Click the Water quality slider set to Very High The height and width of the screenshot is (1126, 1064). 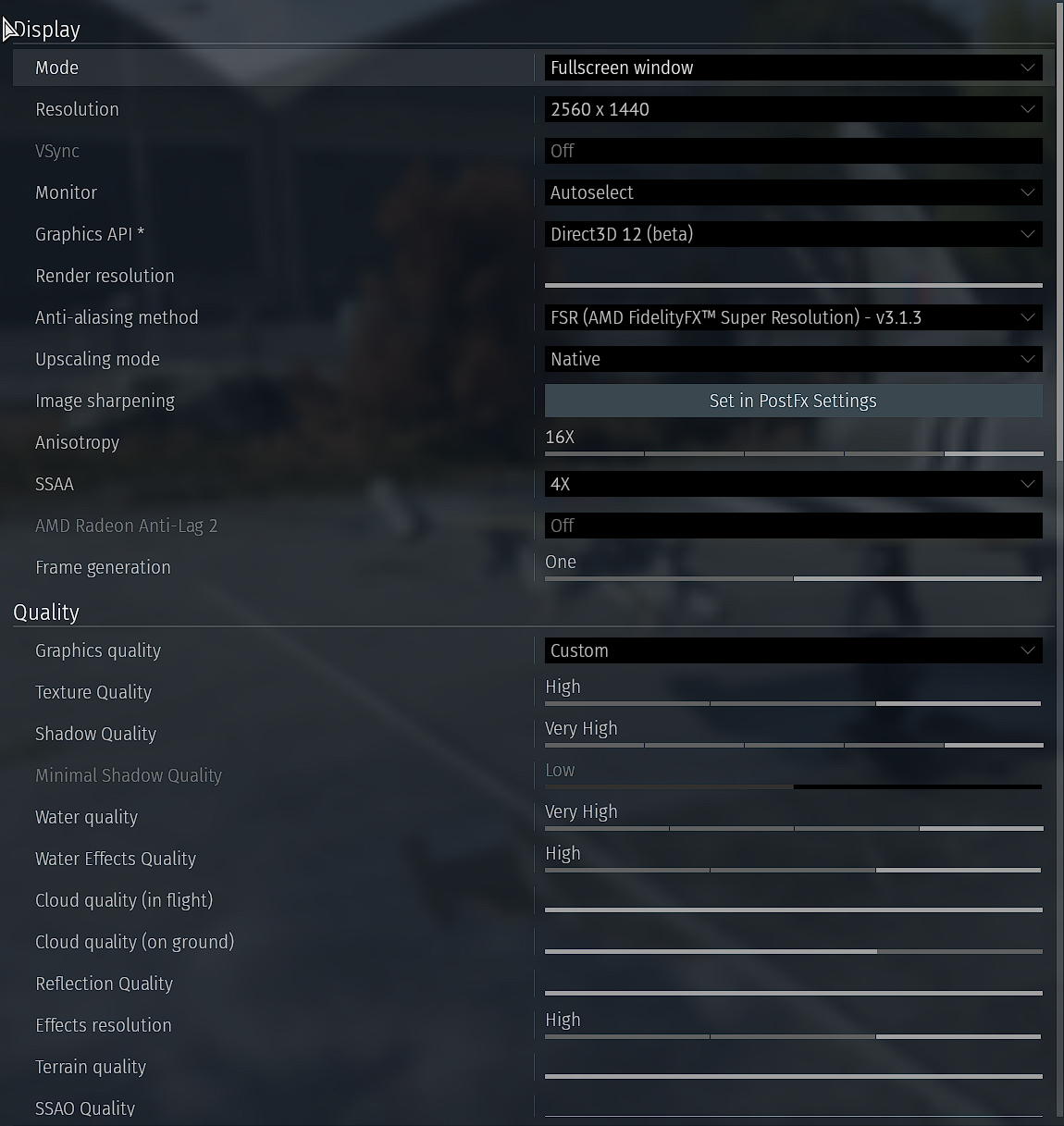[x=793, y=828]
